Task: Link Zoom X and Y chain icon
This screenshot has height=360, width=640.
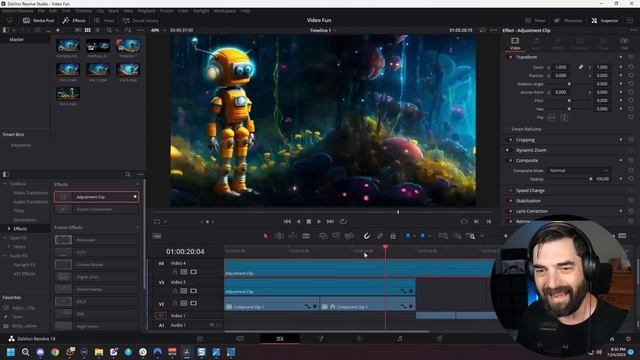Action: pos(580,67)
